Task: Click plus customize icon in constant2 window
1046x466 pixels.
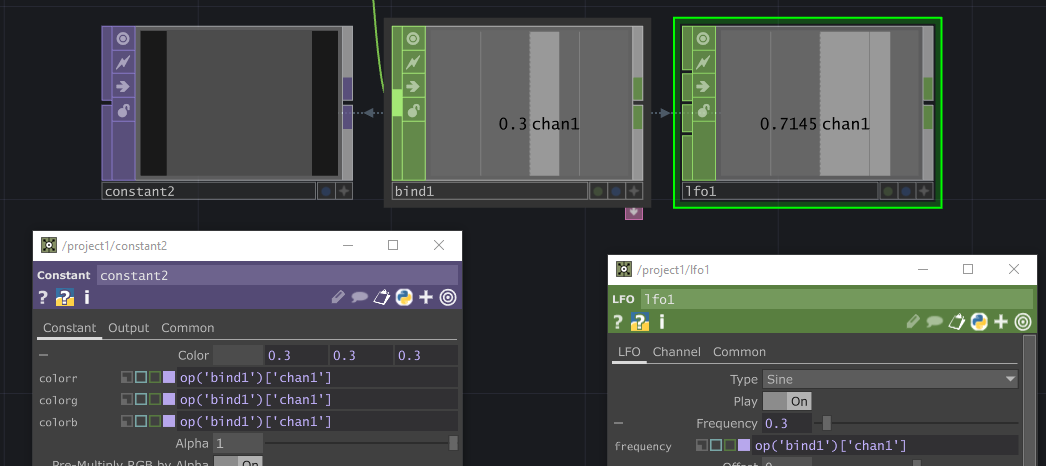Action: coord(426,297)
